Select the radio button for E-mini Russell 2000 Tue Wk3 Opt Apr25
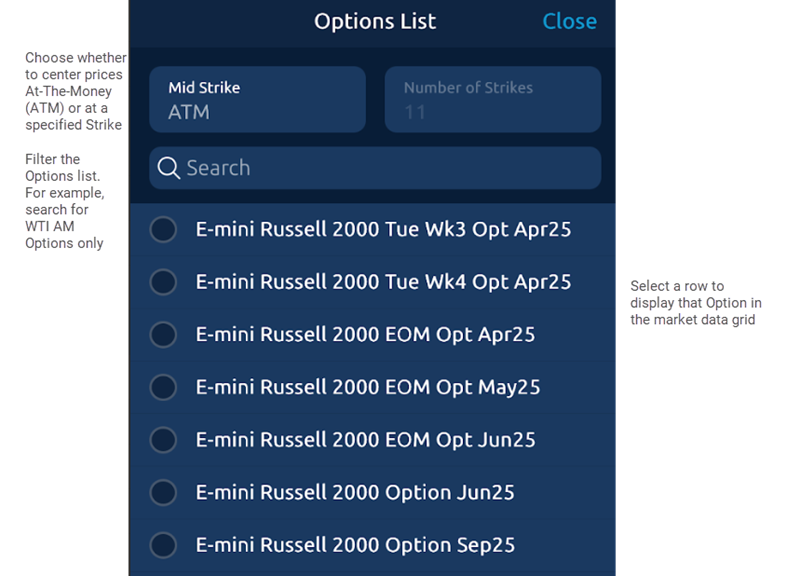Viewport: 800px width, 576px height. click(163, 229)
